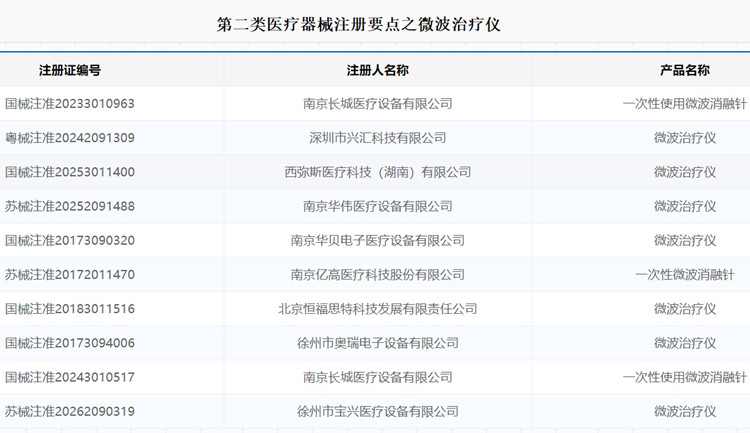Viewport: 750px width, 433px height.
Task: Click registrant 南京华贝电子医疗设备有限公司
Action: (377, 241)
